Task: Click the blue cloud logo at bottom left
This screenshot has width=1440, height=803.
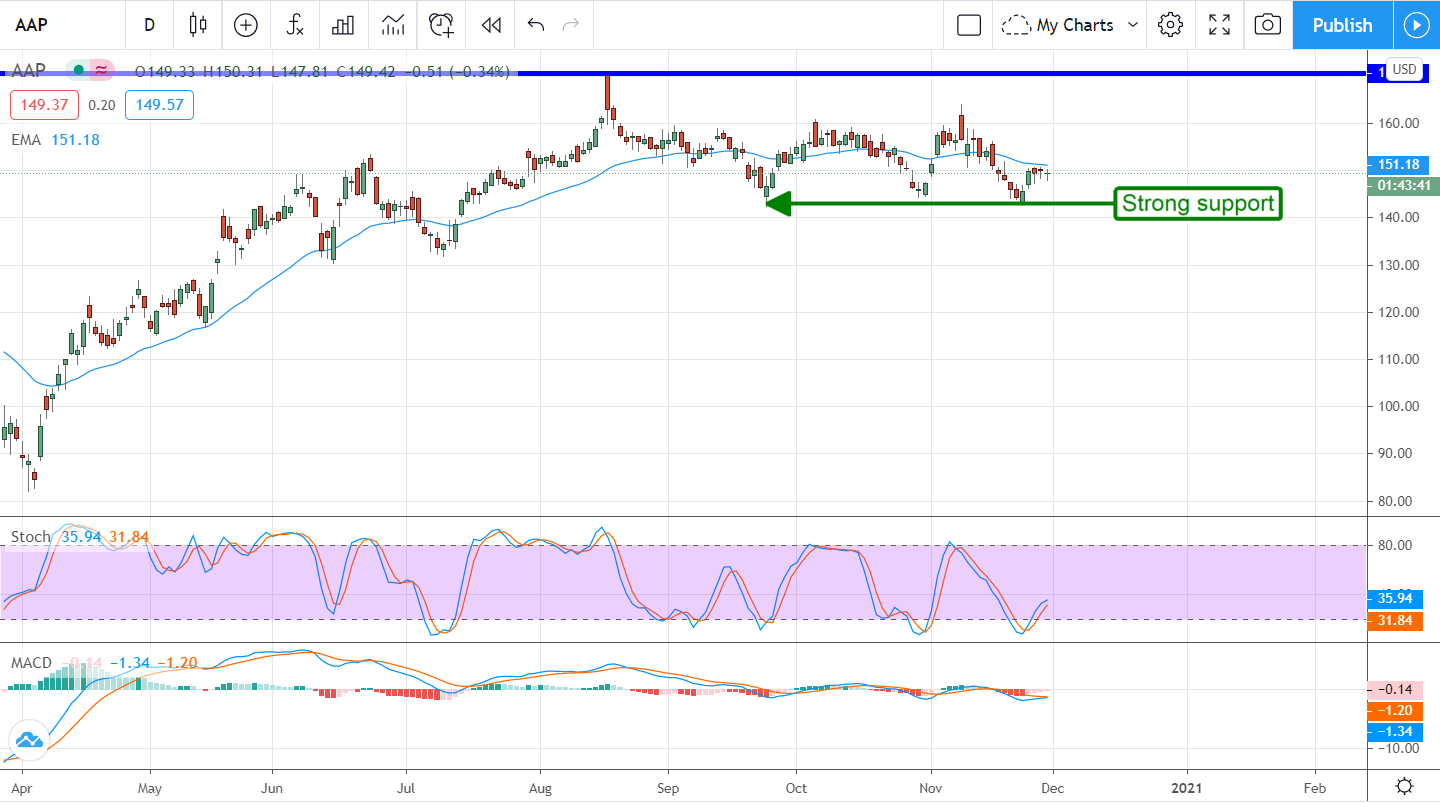Action: tap(28, 741)
